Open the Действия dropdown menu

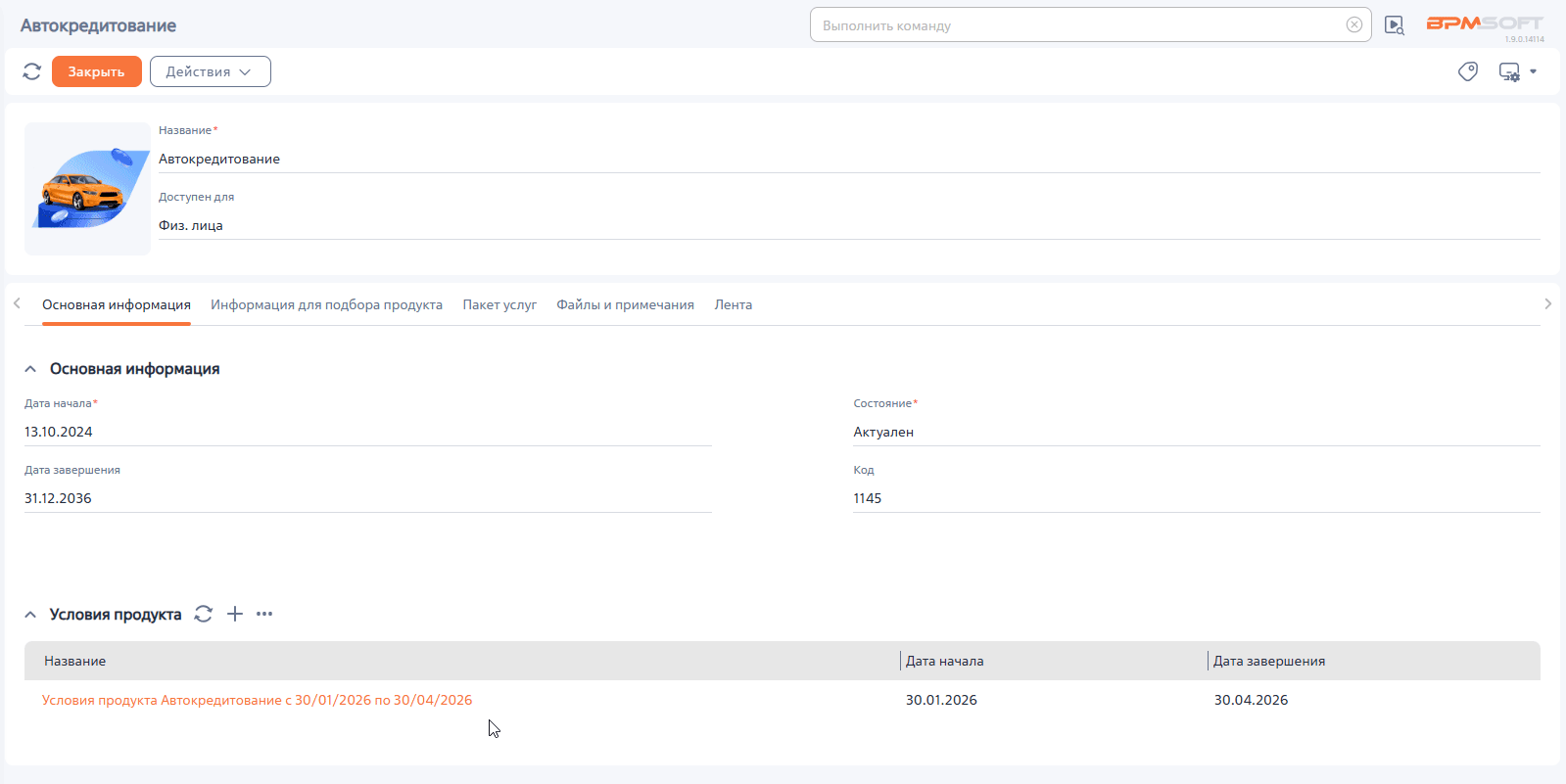coord(210,71)
